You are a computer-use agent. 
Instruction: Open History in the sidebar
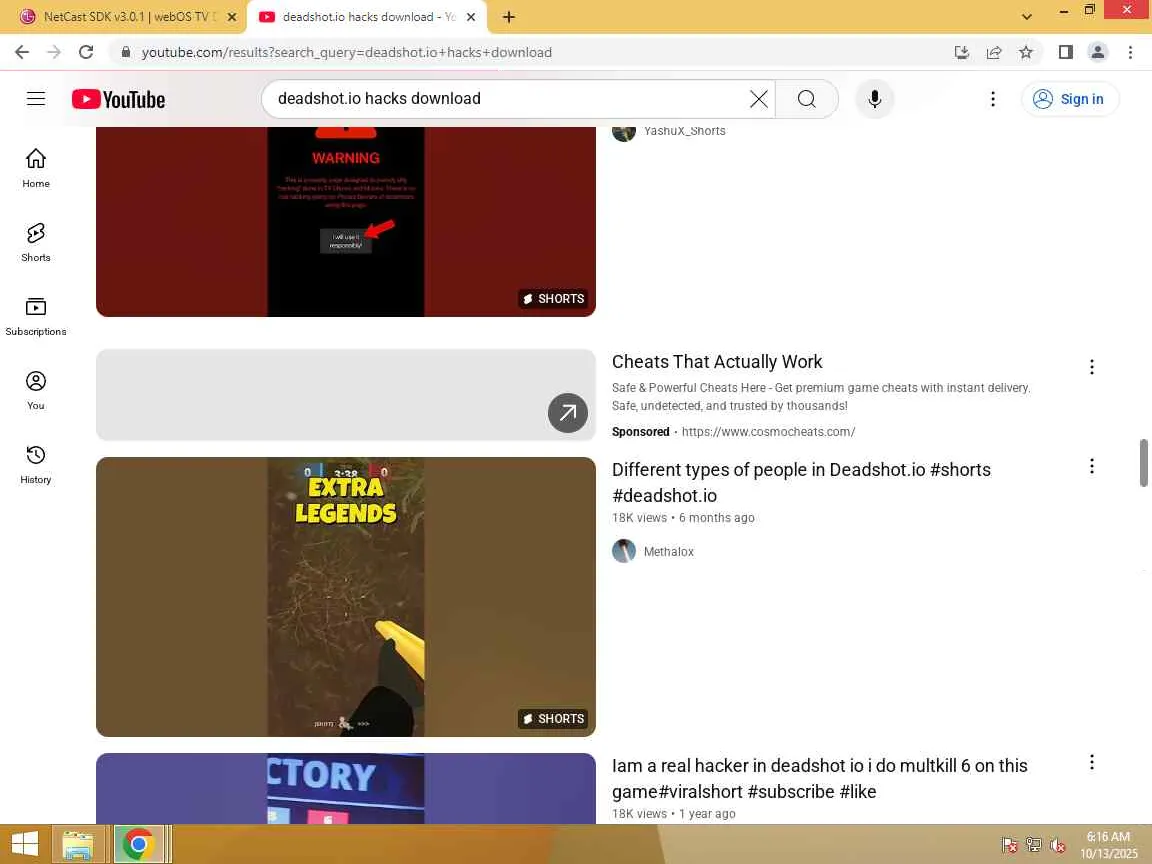pyautogui.click(x=36, y=464)
